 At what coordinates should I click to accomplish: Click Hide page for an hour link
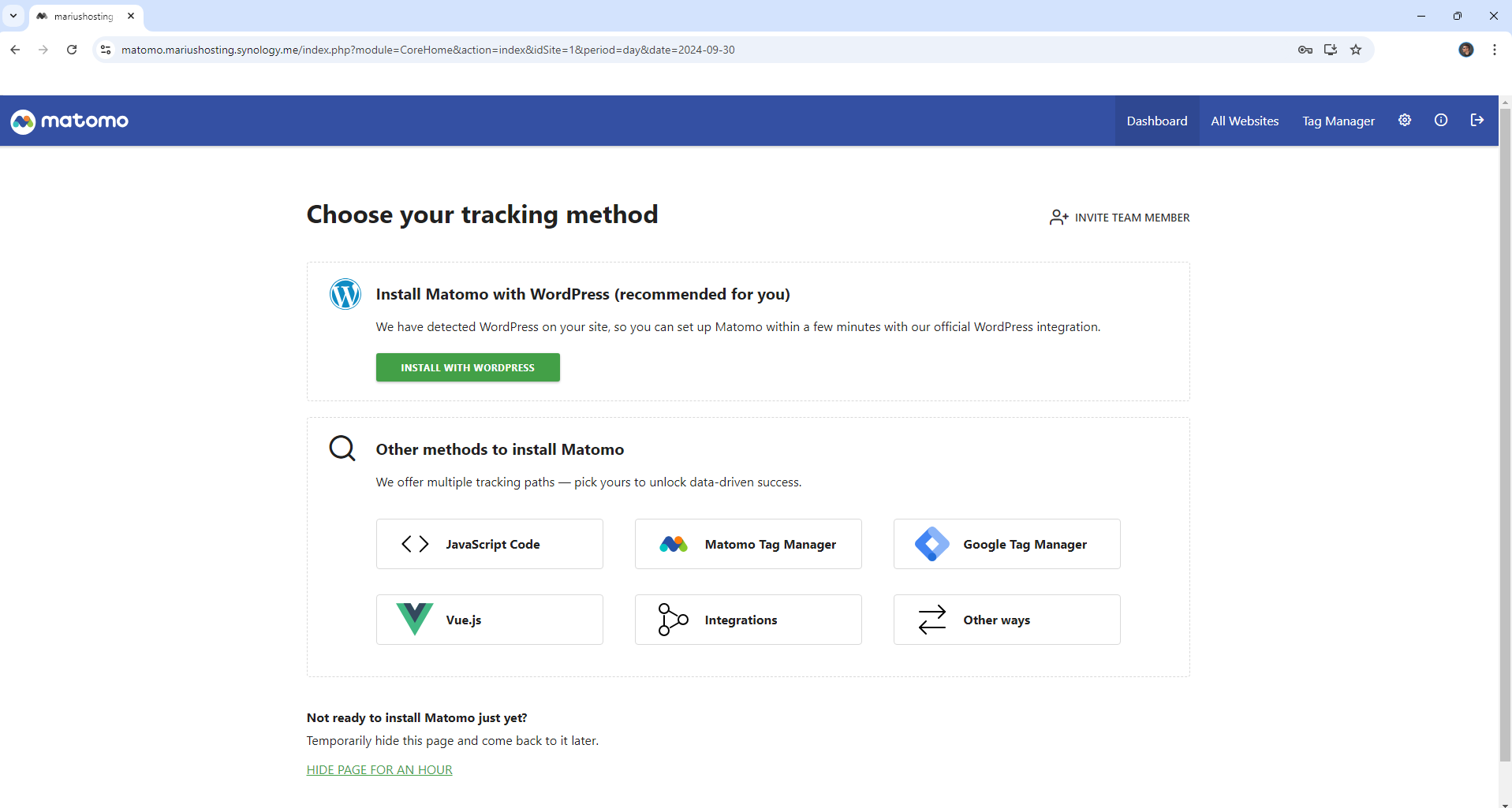pyautogui.click(x=379, y=769)
